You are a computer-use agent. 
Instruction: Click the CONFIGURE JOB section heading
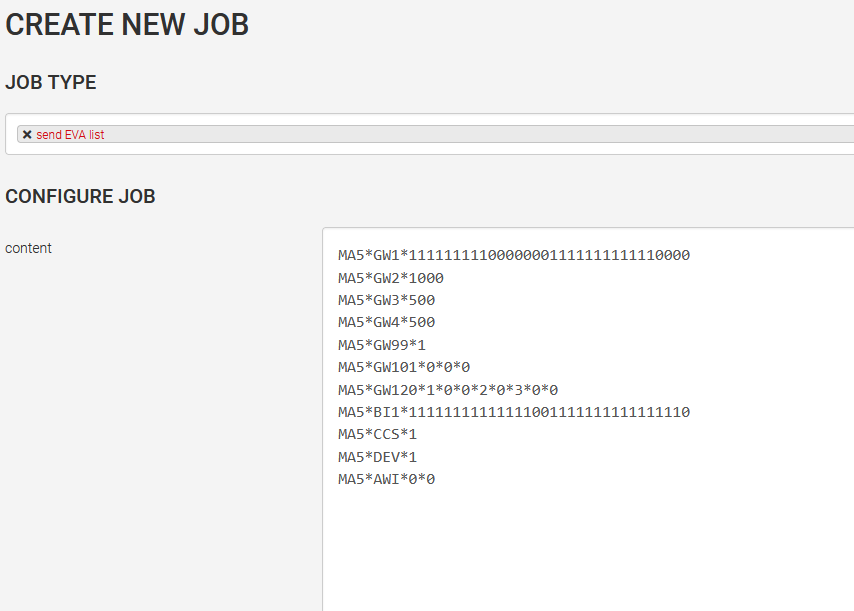click(80, 196)
